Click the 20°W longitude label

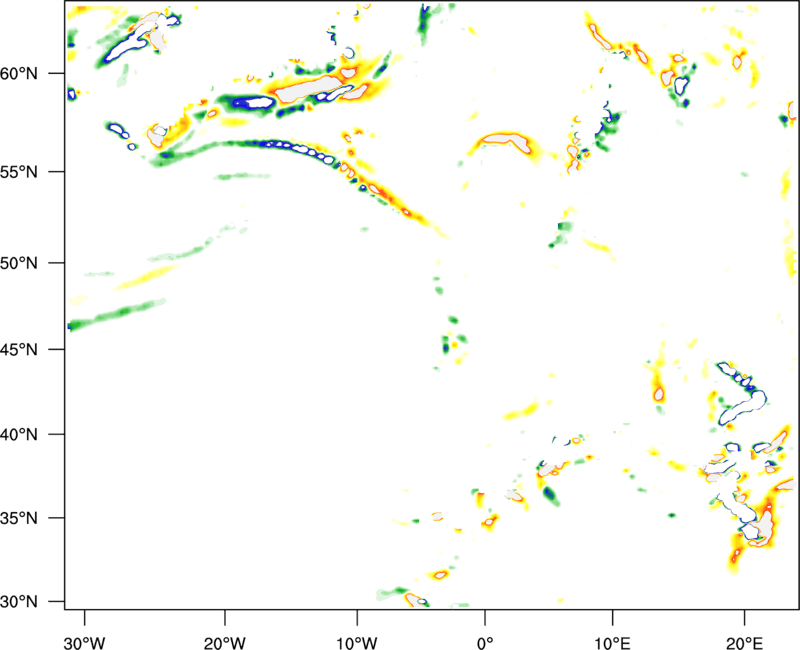(224, 643)
